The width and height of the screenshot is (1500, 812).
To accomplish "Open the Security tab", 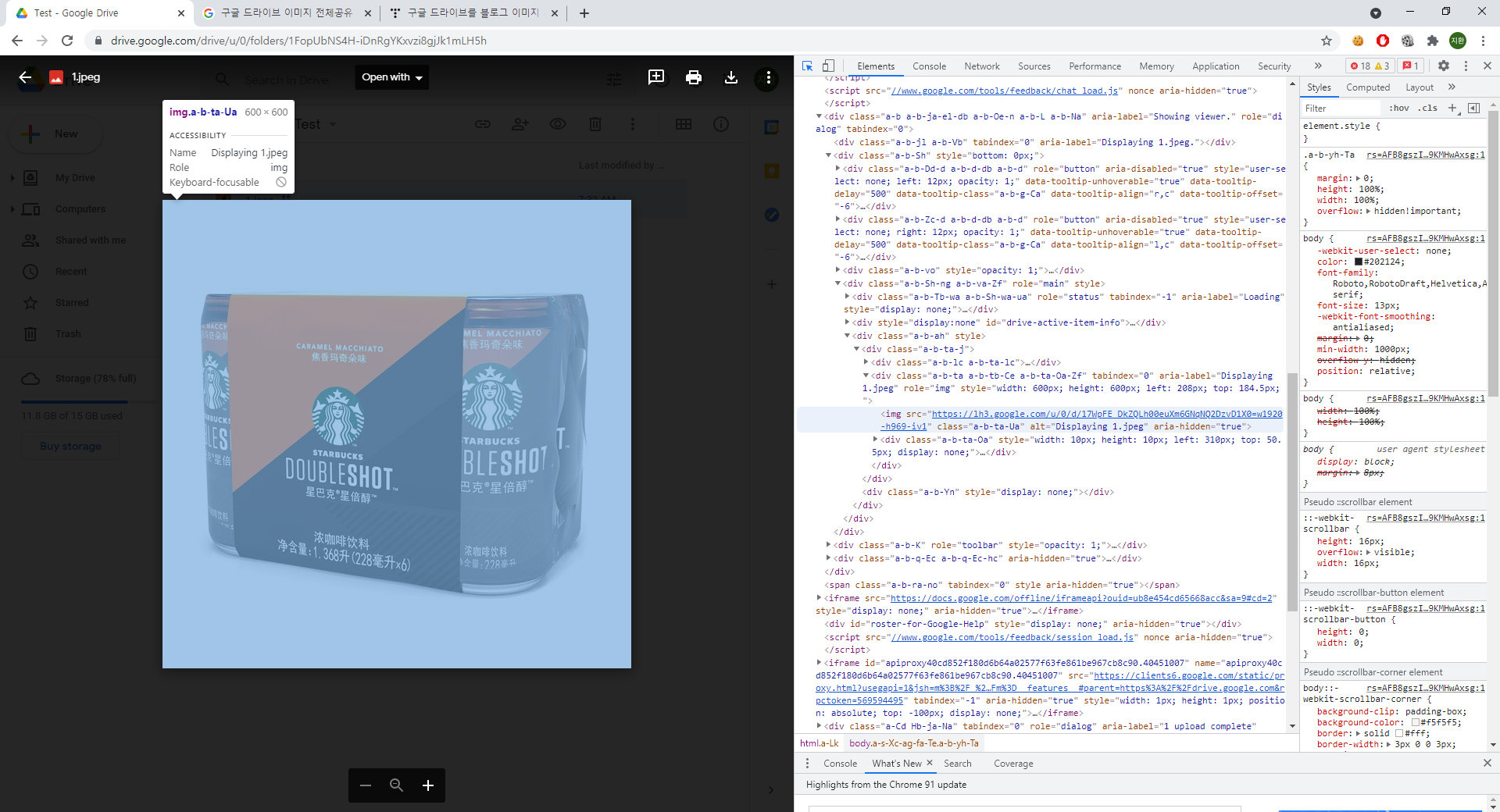I will pyautogui.click(x=1274, y=66).
